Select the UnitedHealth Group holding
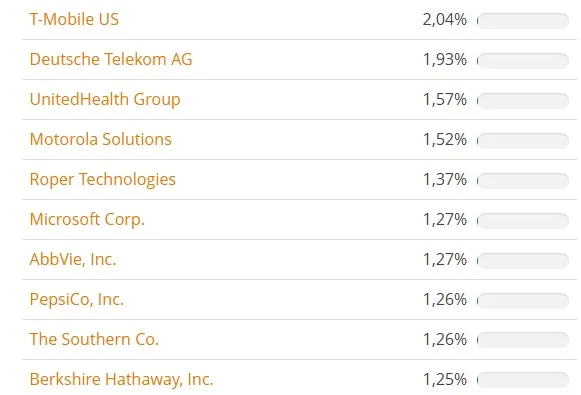 pos(105,100)
